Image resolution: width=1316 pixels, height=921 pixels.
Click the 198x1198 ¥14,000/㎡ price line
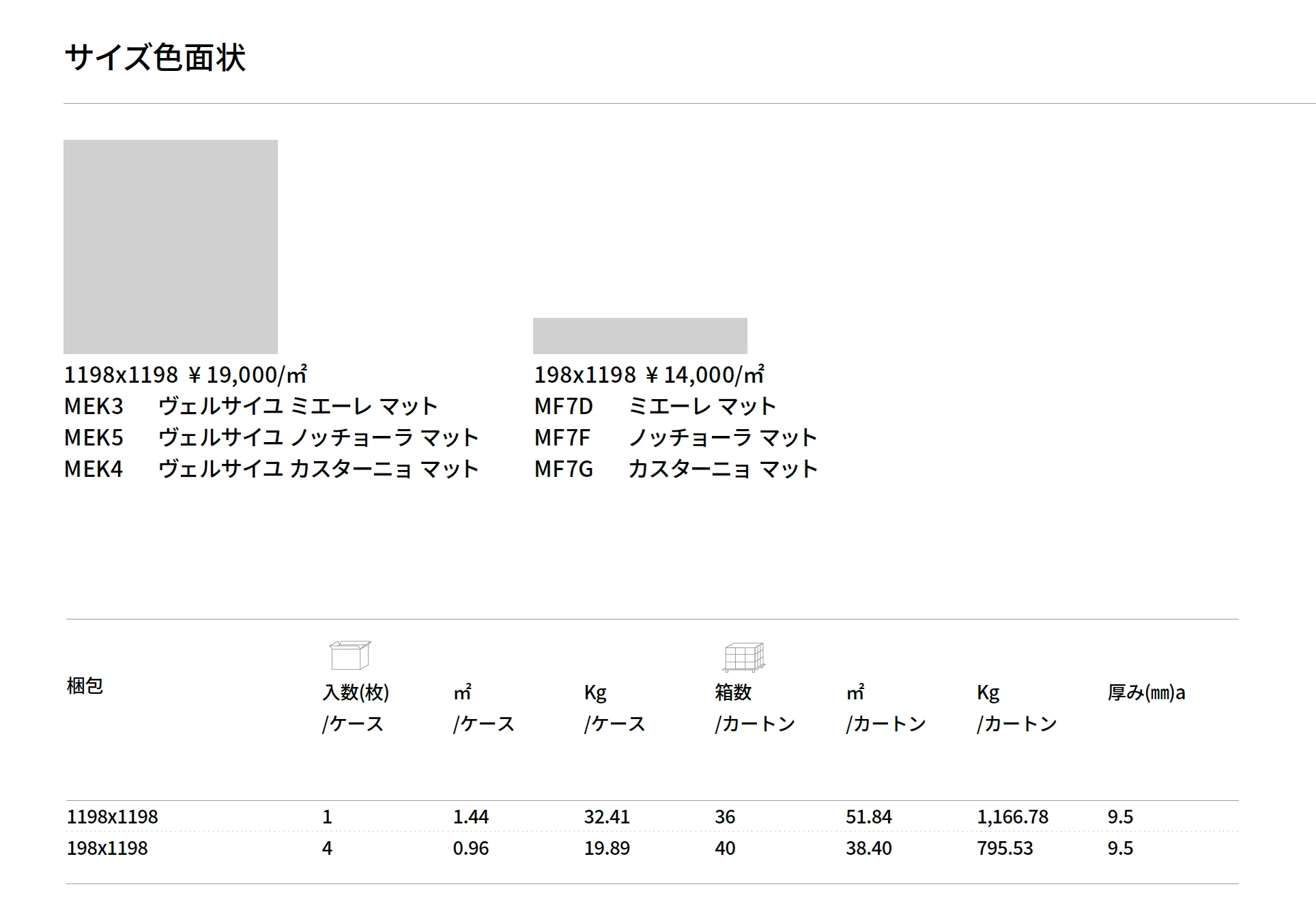pos(649,375)
